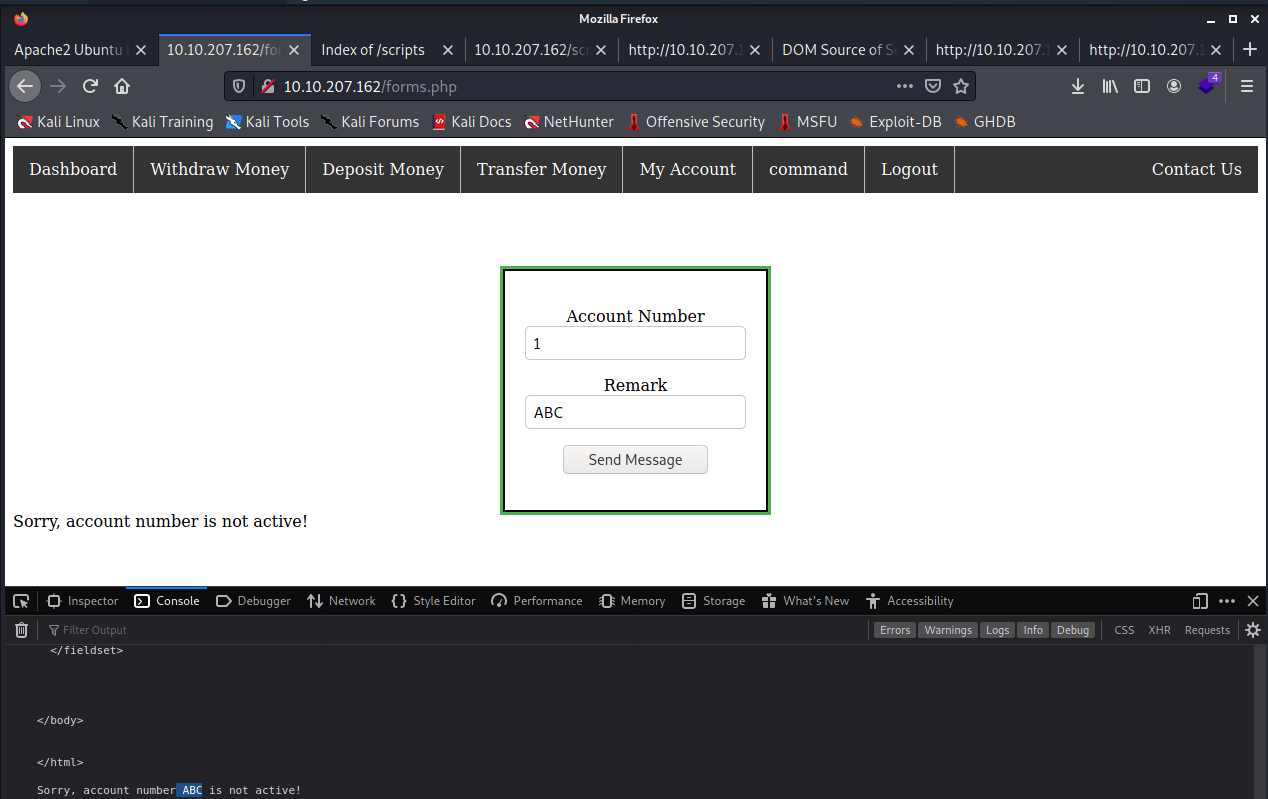Viewport: 1268px width, 799px height.
Task: Toggle the Warnings console filter
Action: [x=947, y=630]
